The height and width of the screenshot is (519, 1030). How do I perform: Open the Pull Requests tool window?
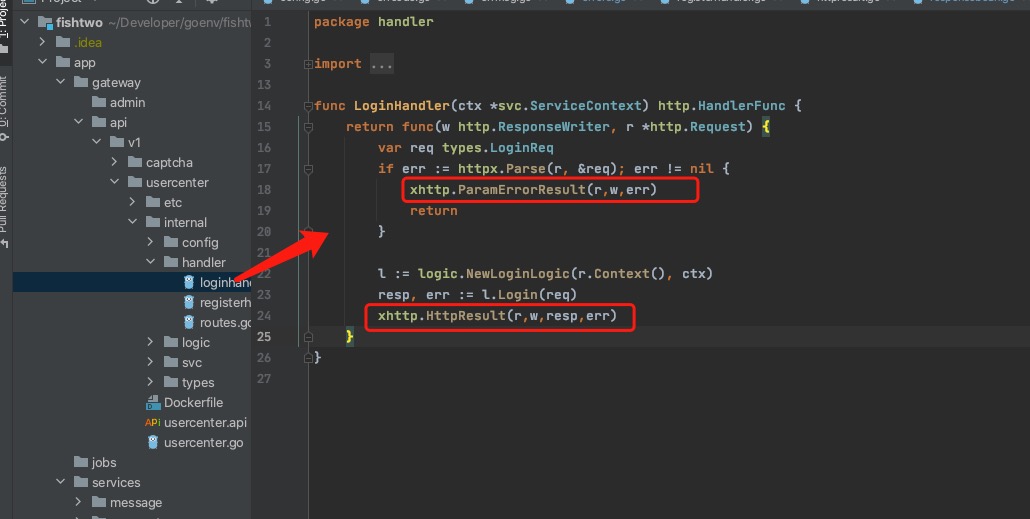[4, 207]
